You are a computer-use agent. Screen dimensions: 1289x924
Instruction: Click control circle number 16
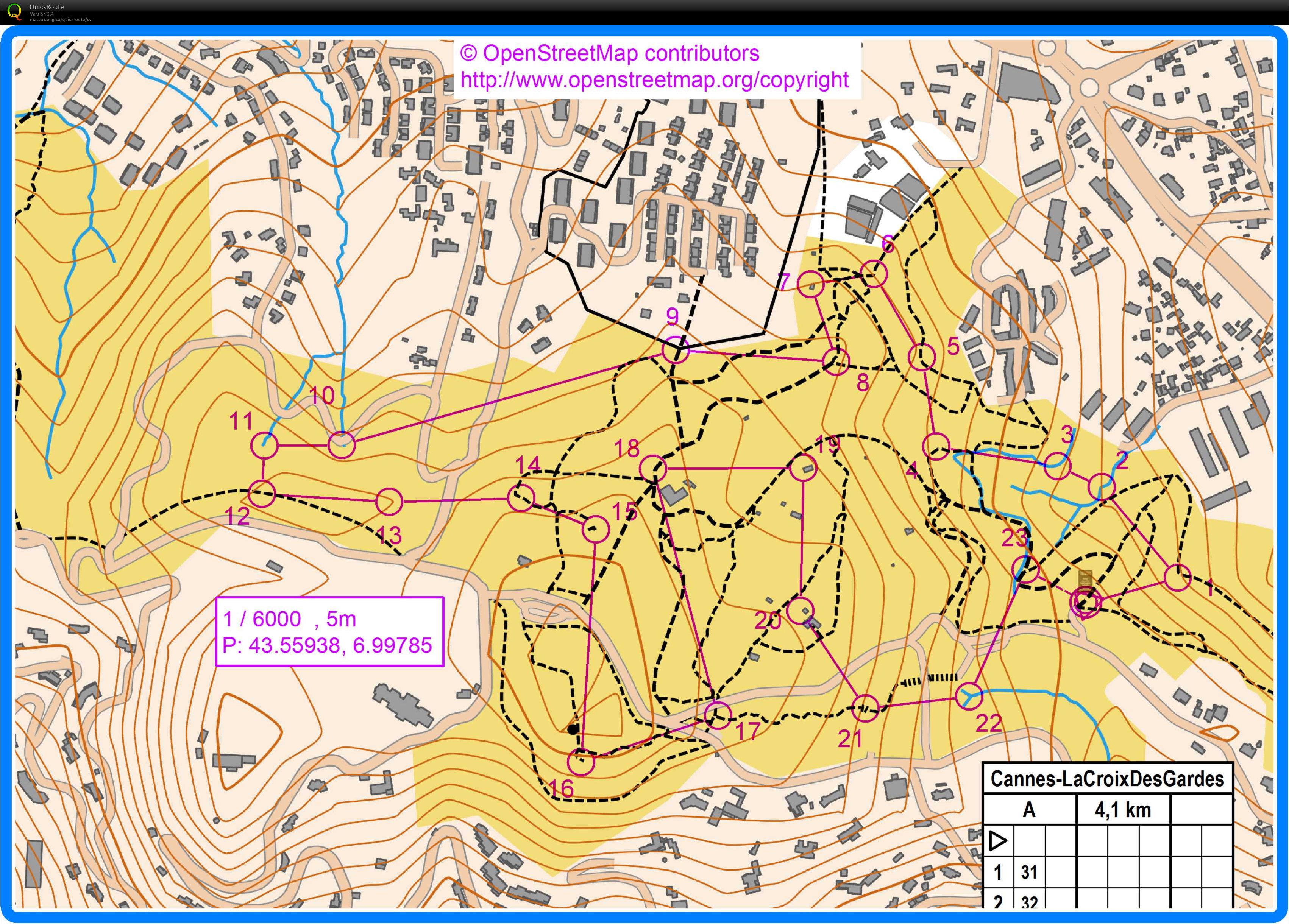pos(581,762)
